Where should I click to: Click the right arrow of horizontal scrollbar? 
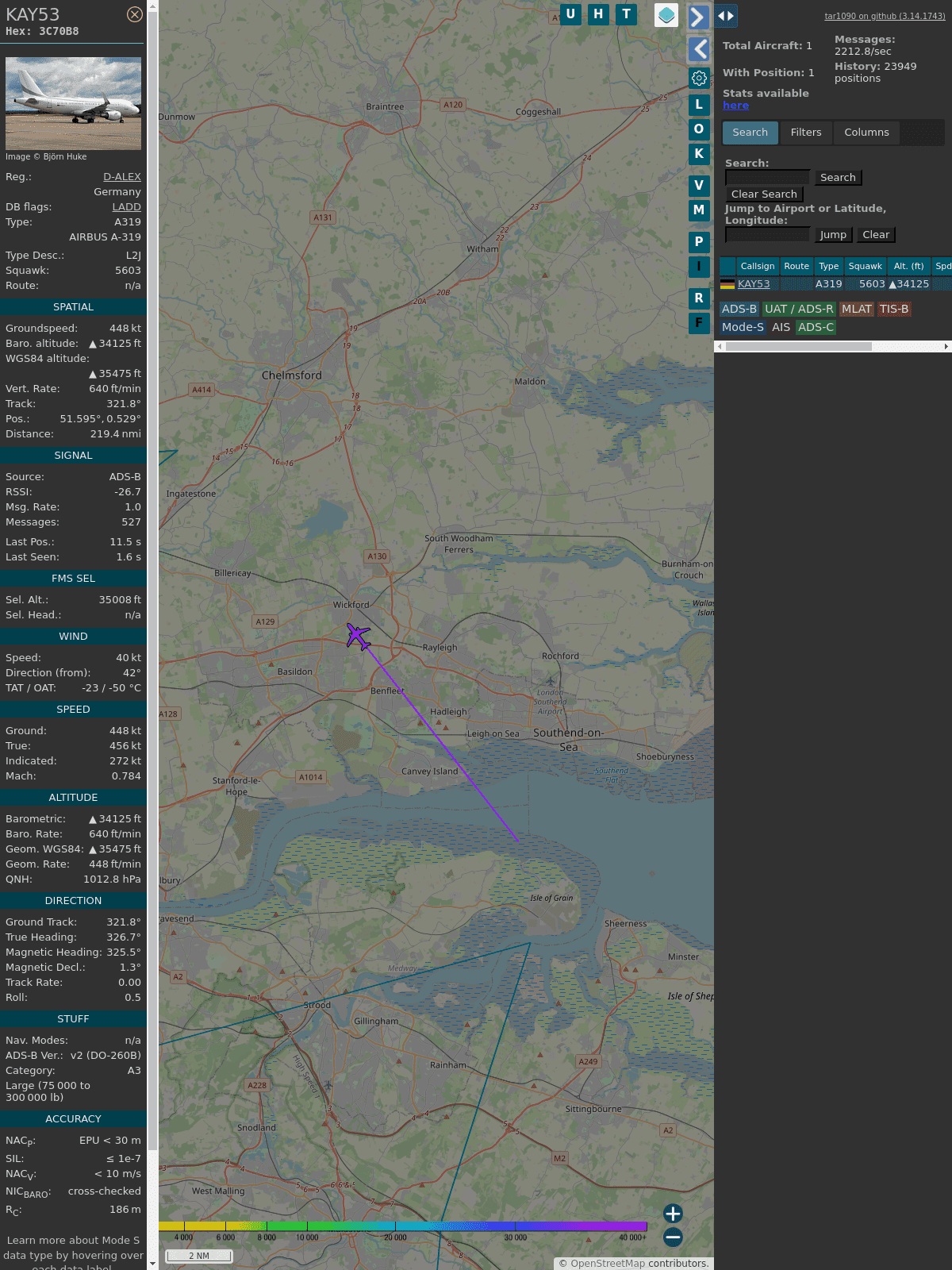tap(946, 346)
